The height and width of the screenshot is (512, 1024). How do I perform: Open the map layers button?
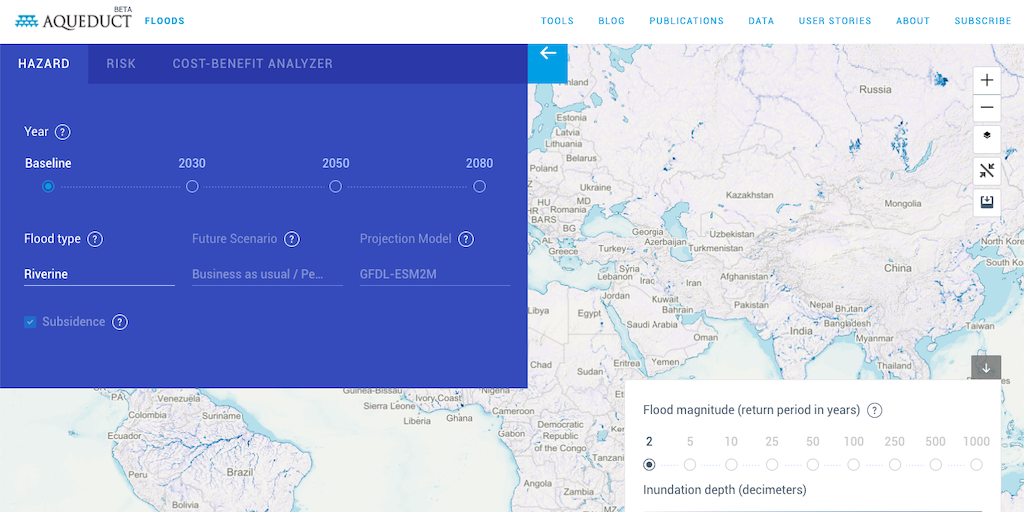(x=987, y=138)
